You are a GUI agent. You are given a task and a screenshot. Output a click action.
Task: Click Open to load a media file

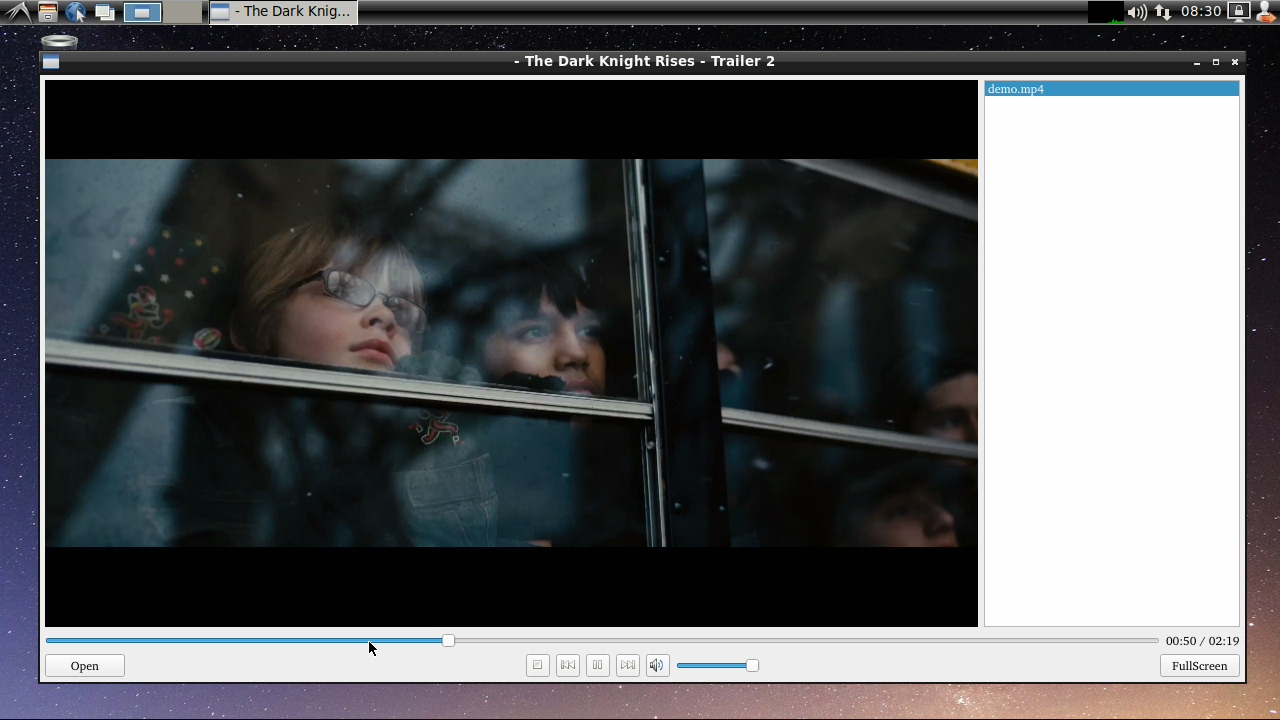tap(85, 666)
